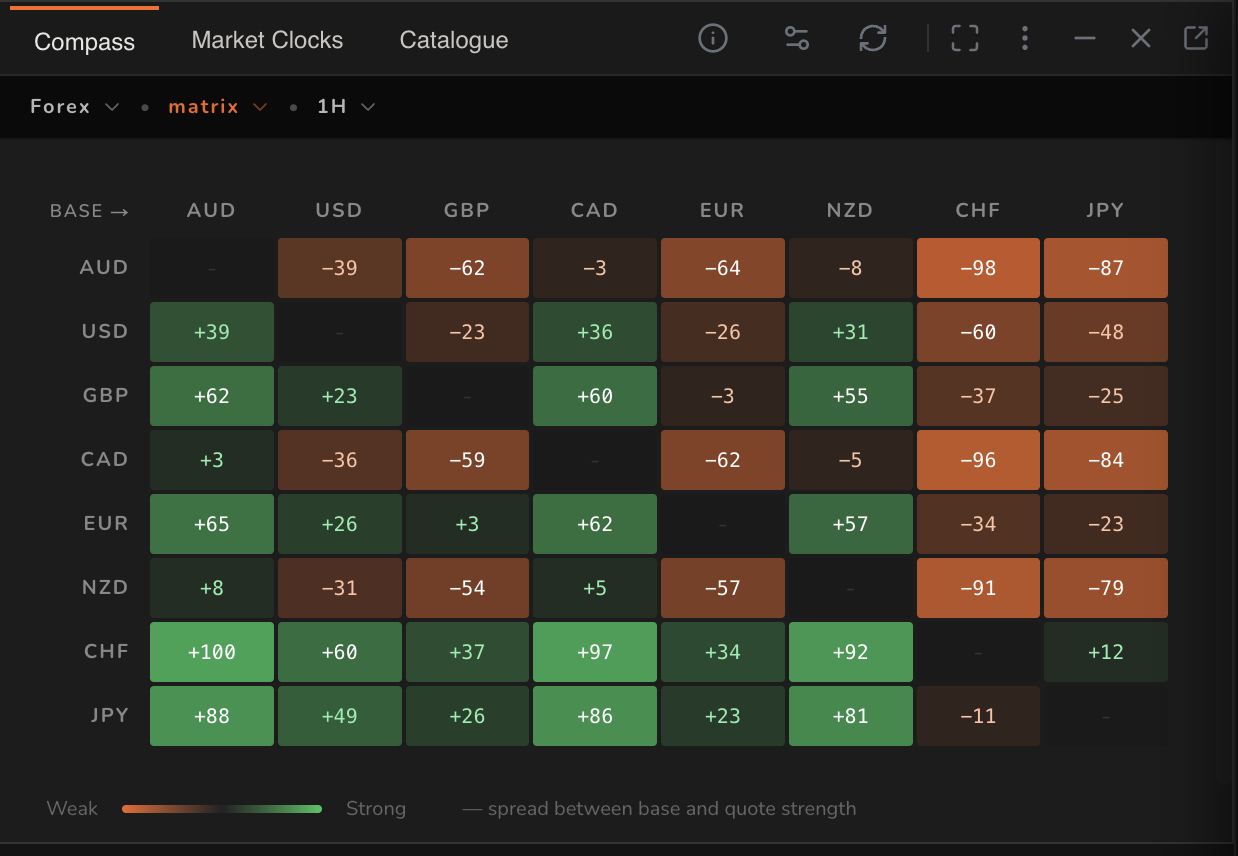Click the EUR row label
The image size is (1238, 856).
(105, 524)
